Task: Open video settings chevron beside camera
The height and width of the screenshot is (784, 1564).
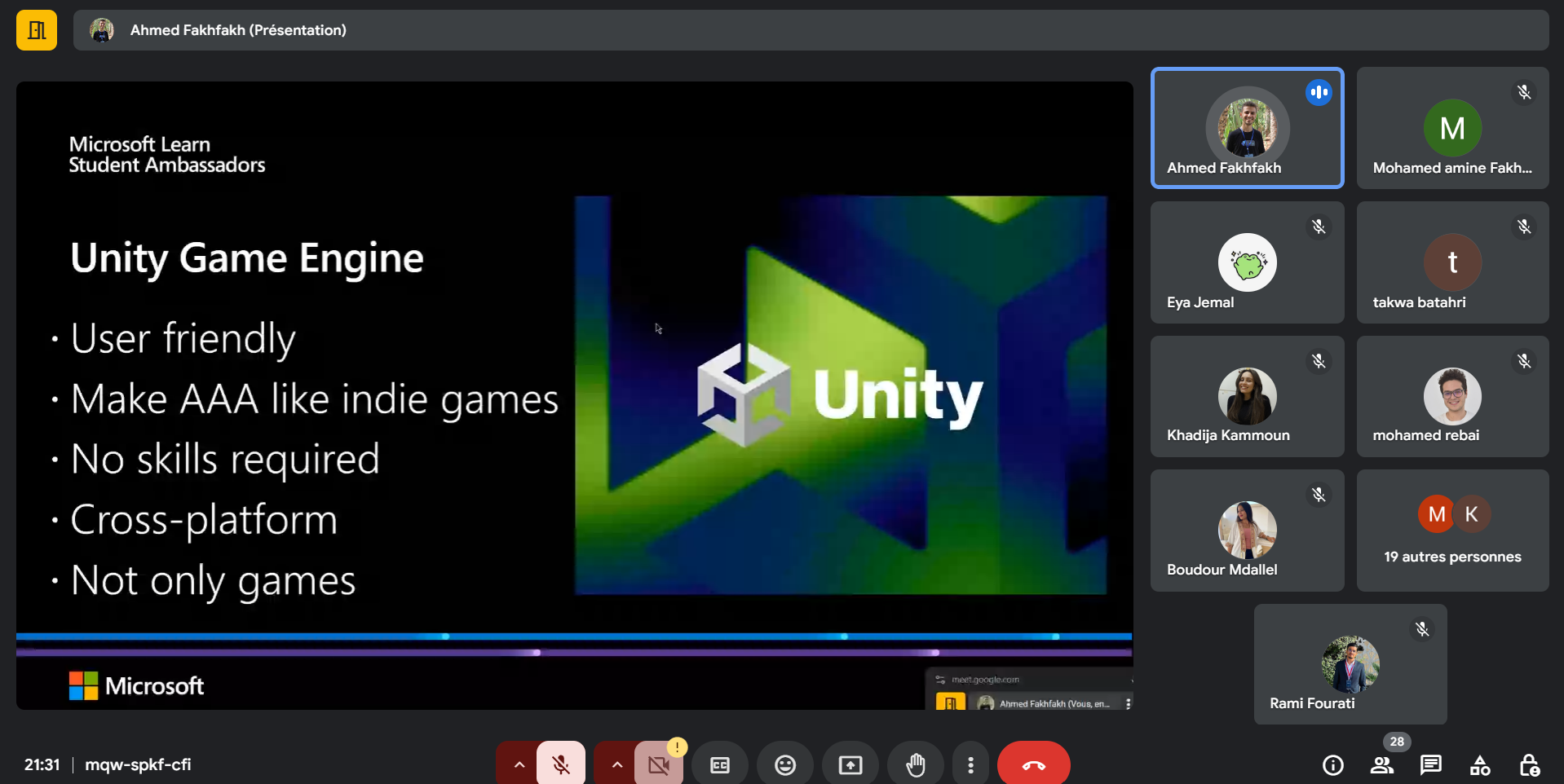Action: [616, 764]
